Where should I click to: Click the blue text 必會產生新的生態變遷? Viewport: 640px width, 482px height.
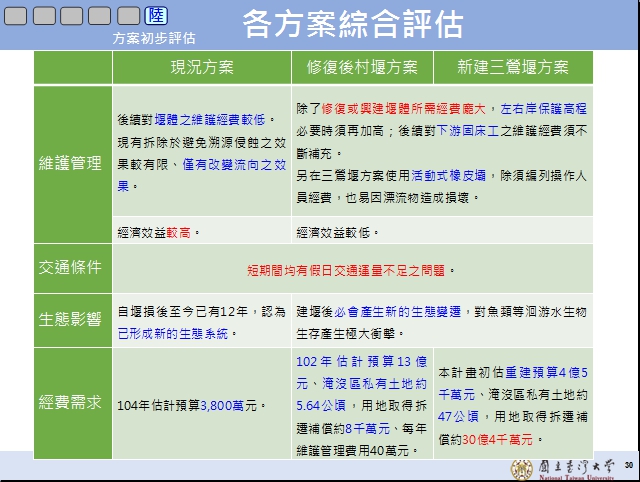click(398, 312)
